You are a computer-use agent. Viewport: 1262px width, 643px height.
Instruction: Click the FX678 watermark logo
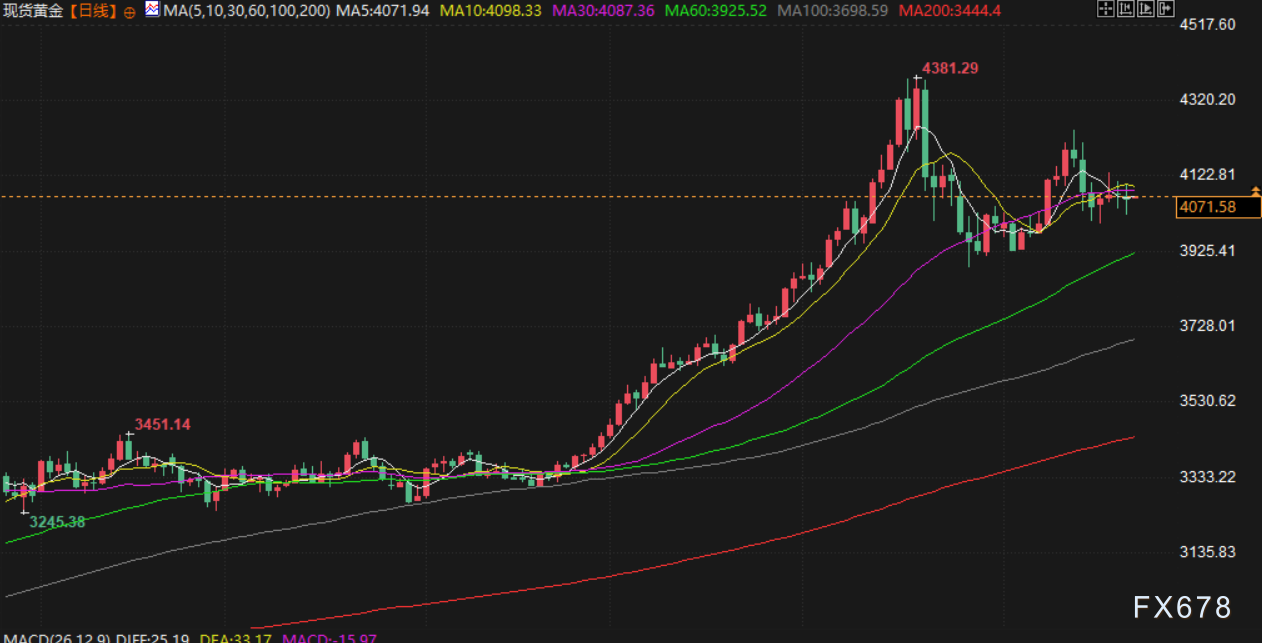pos(1183,606)
